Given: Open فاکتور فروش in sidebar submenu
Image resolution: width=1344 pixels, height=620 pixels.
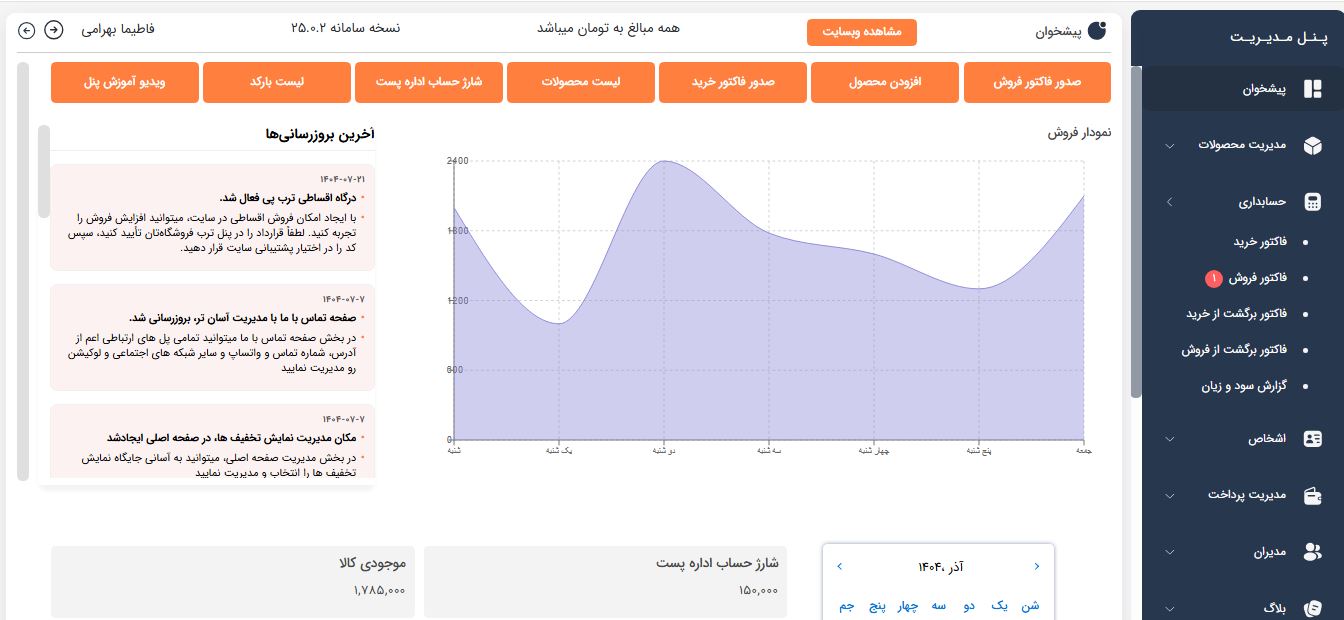Looking at the screenshot, I should [x=1257, y=278].
